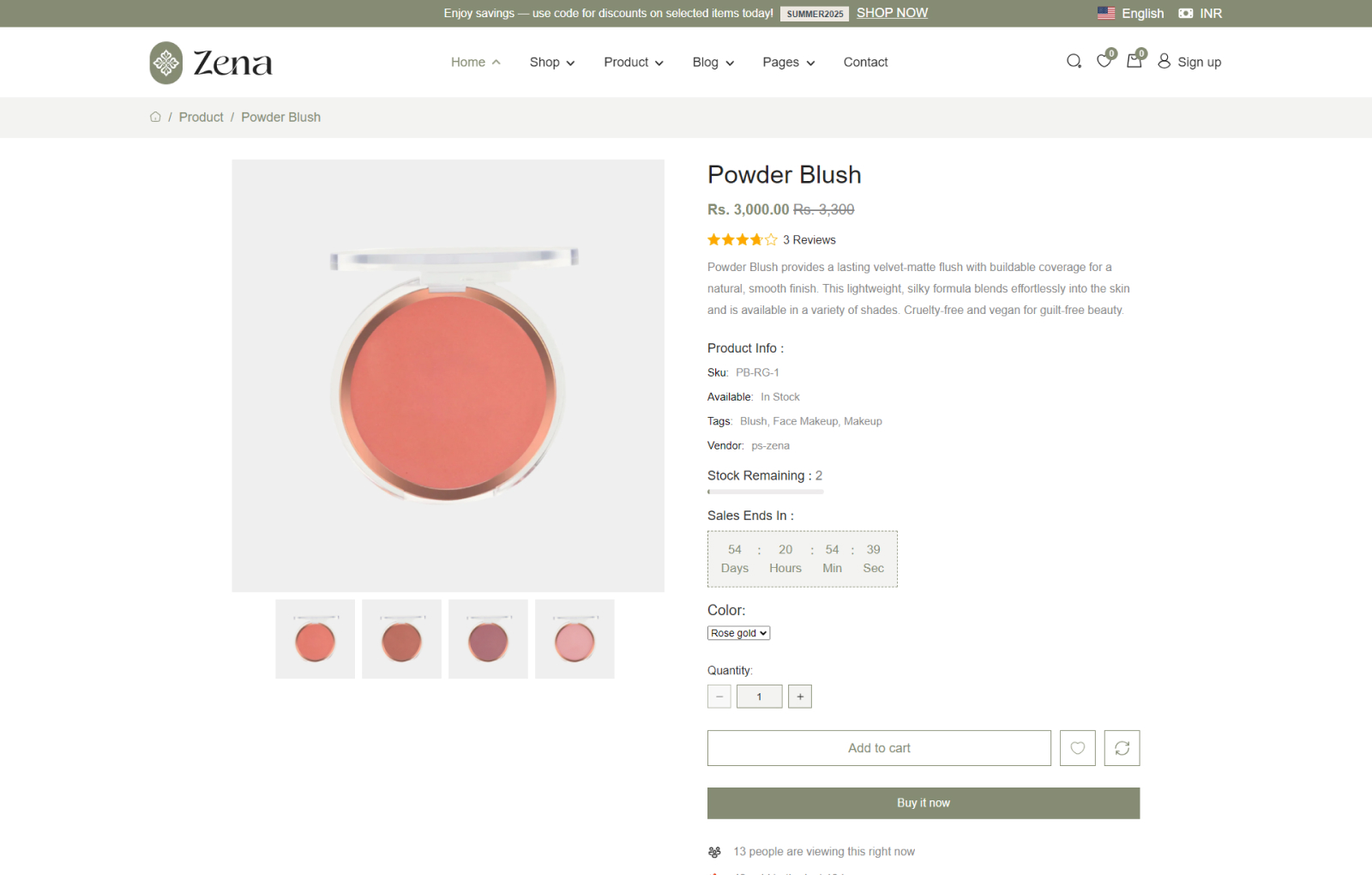1372x875 pixels.
Task: Expand the Pages menu
Action: (788, 63)
